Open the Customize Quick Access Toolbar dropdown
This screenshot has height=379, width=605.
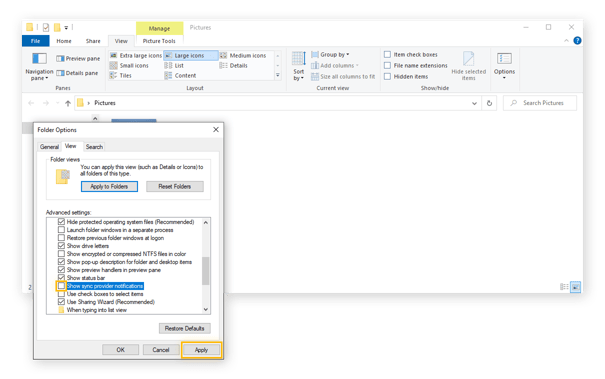[x=66, y=27]
